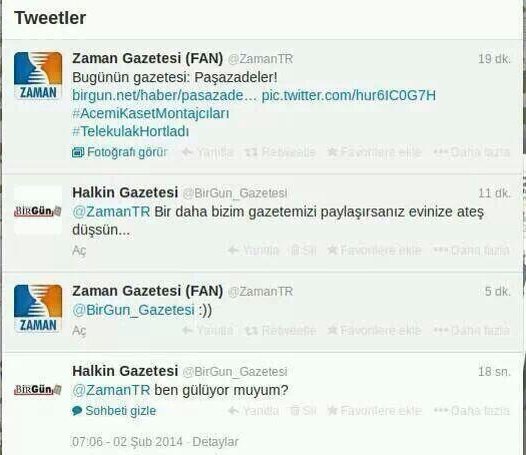Expand the 'evinize ateş düşsün' tweet with Aç
This screenshot has width=526, height=455.
79,250
